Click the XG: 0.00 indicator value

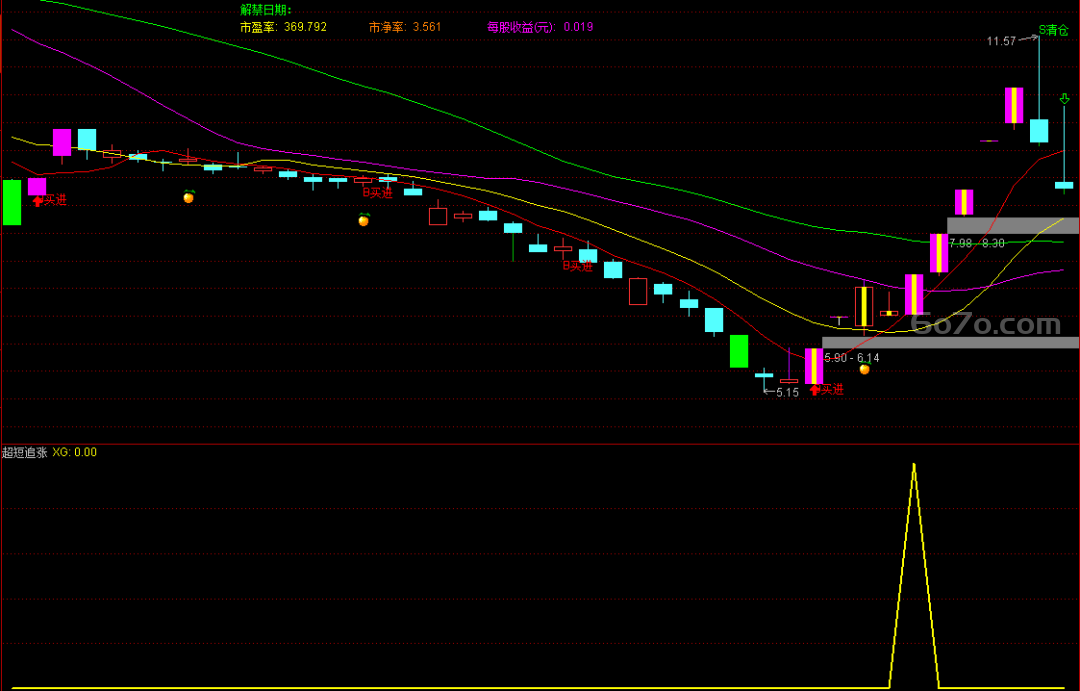pos(74,452)
